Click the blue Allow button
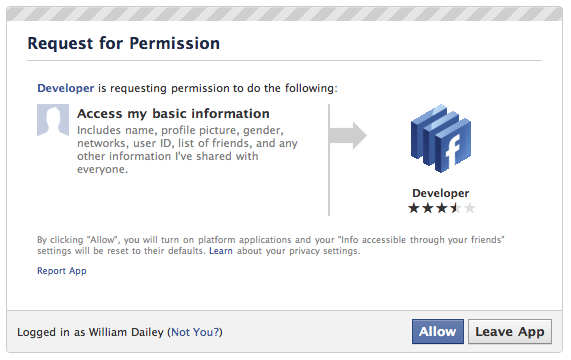 [x=438, y=332]
